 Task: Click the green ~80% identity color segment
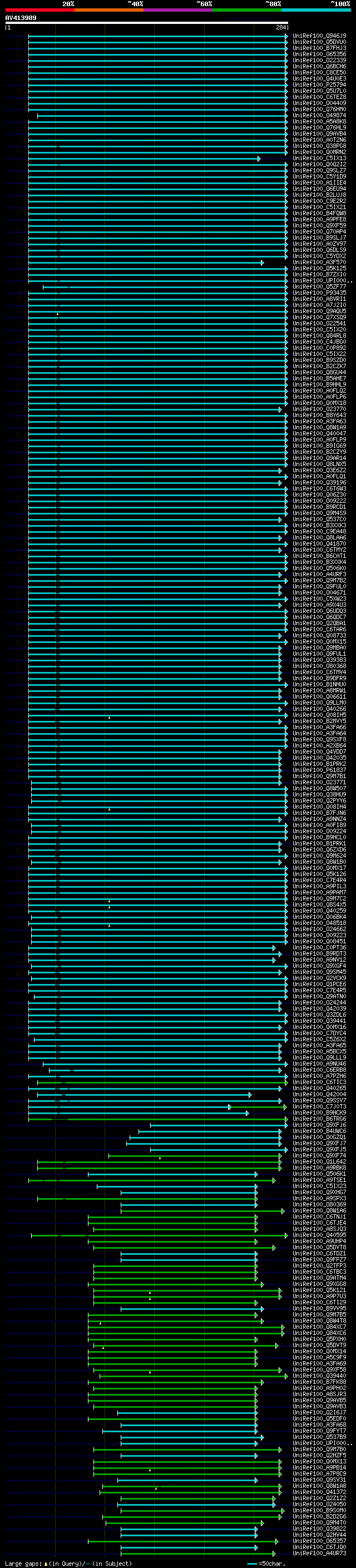click(247, 10)
